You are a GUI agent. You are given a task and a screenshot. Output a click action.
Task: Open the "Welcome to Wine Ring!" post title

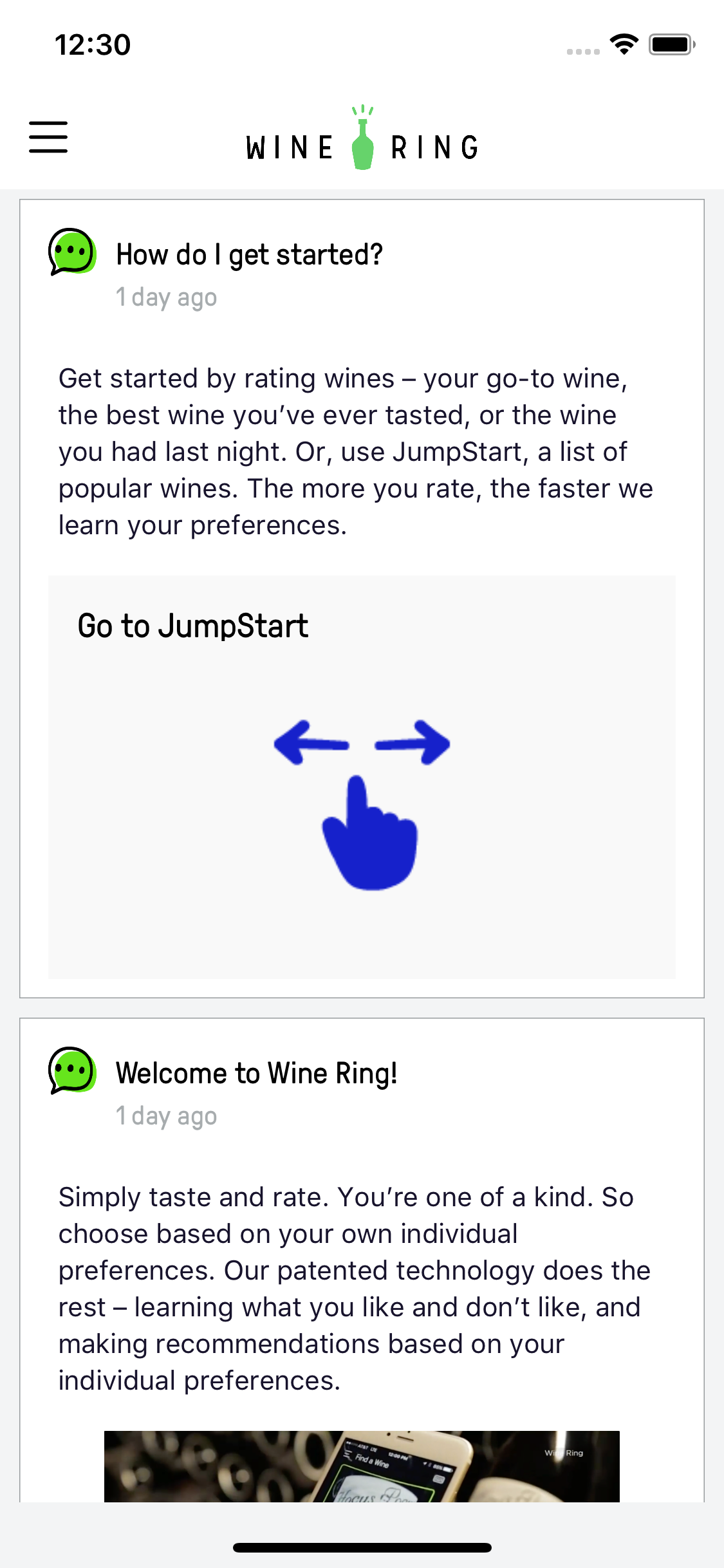[x=256, y=1074]
